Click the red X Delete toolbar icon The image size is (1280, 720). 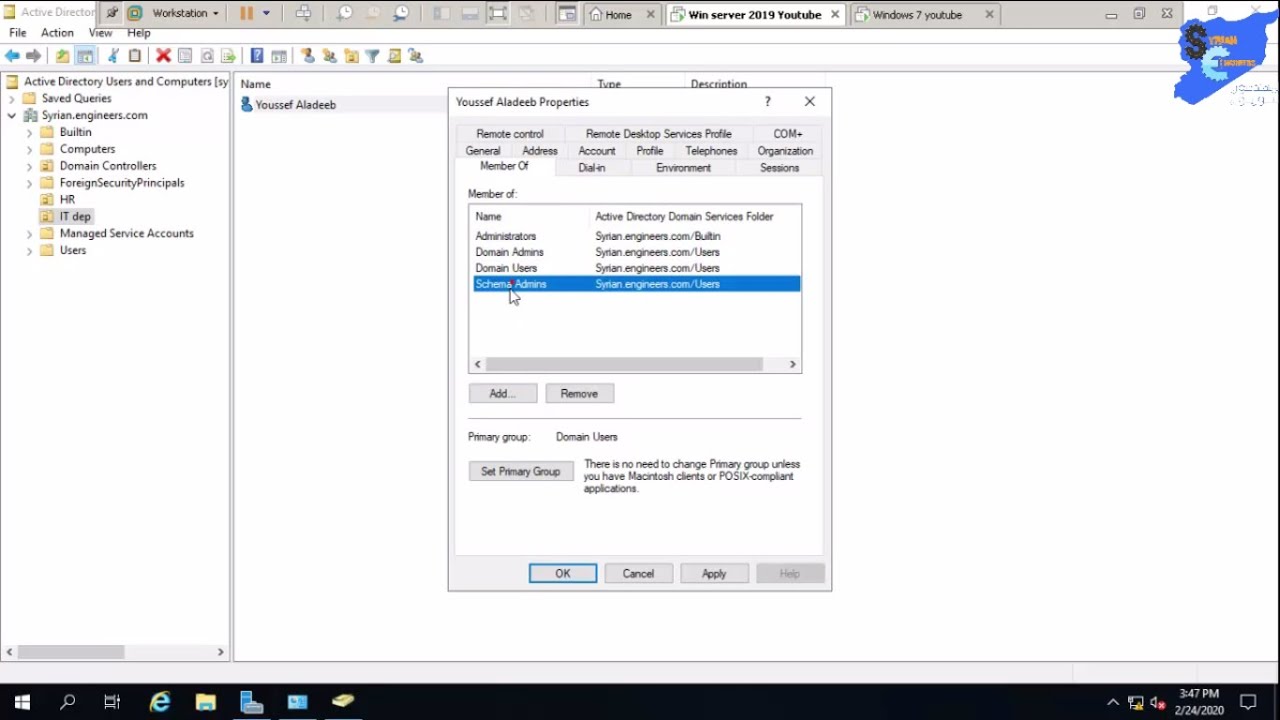click(x=163, y=56)
